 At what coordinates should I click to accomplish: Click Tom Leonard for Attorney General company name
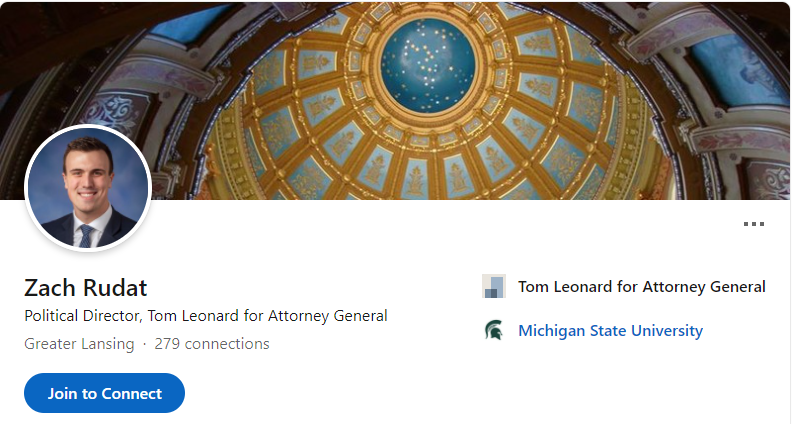pos(641,287)
